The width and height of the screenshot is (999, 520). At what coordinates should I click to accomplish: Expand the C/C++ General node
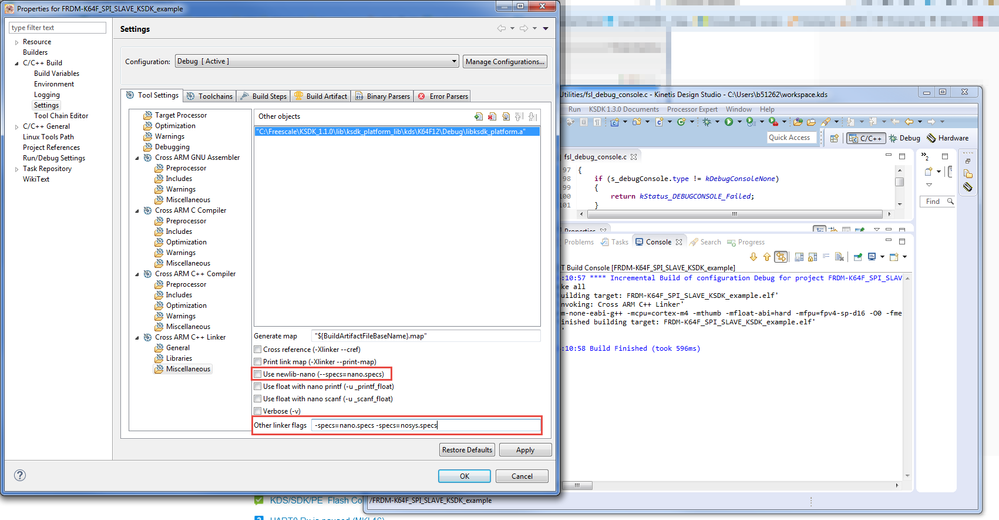(x=17, y=127)
